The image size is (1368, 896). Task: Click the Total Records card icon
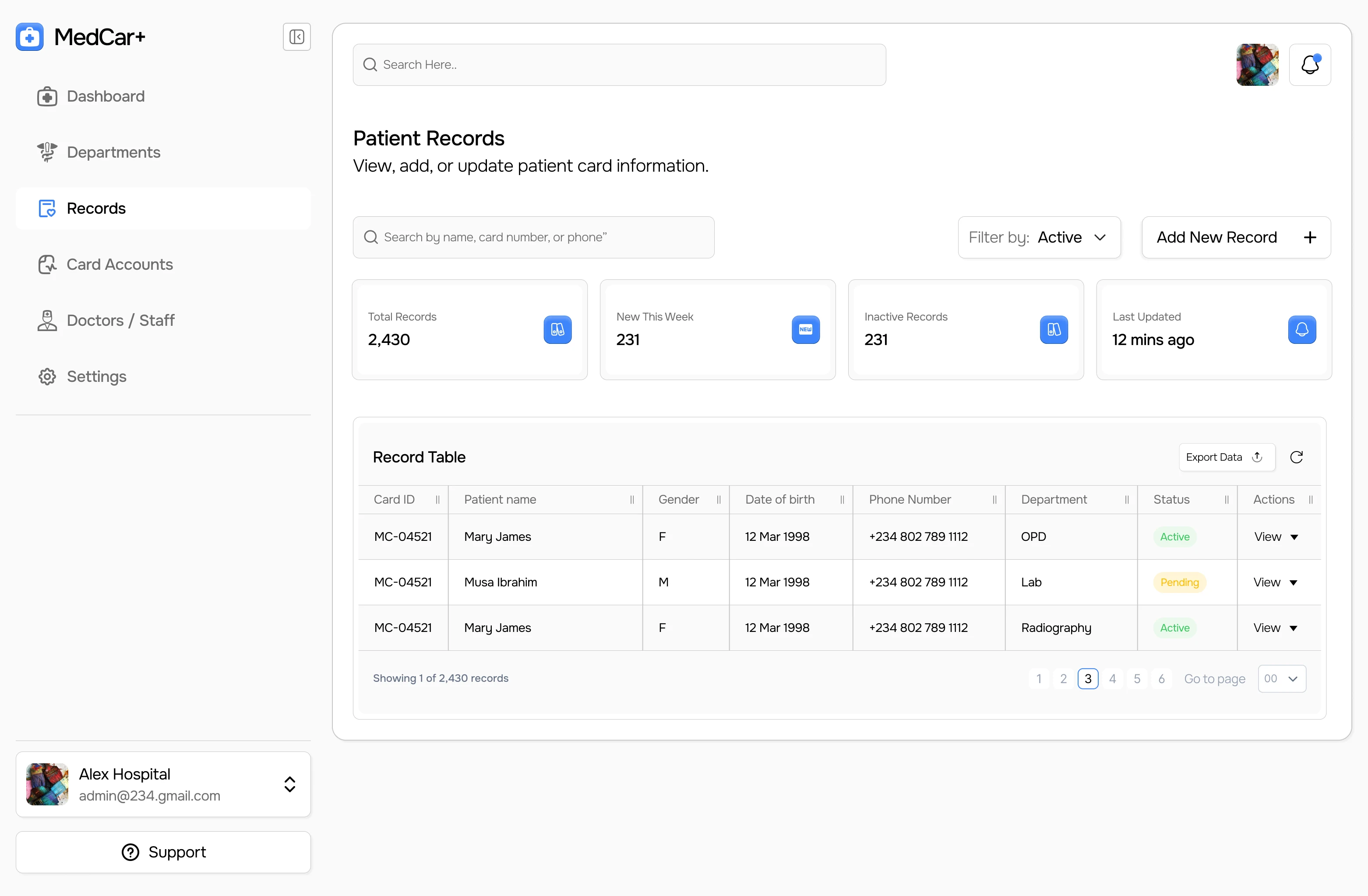coord(557,329)
